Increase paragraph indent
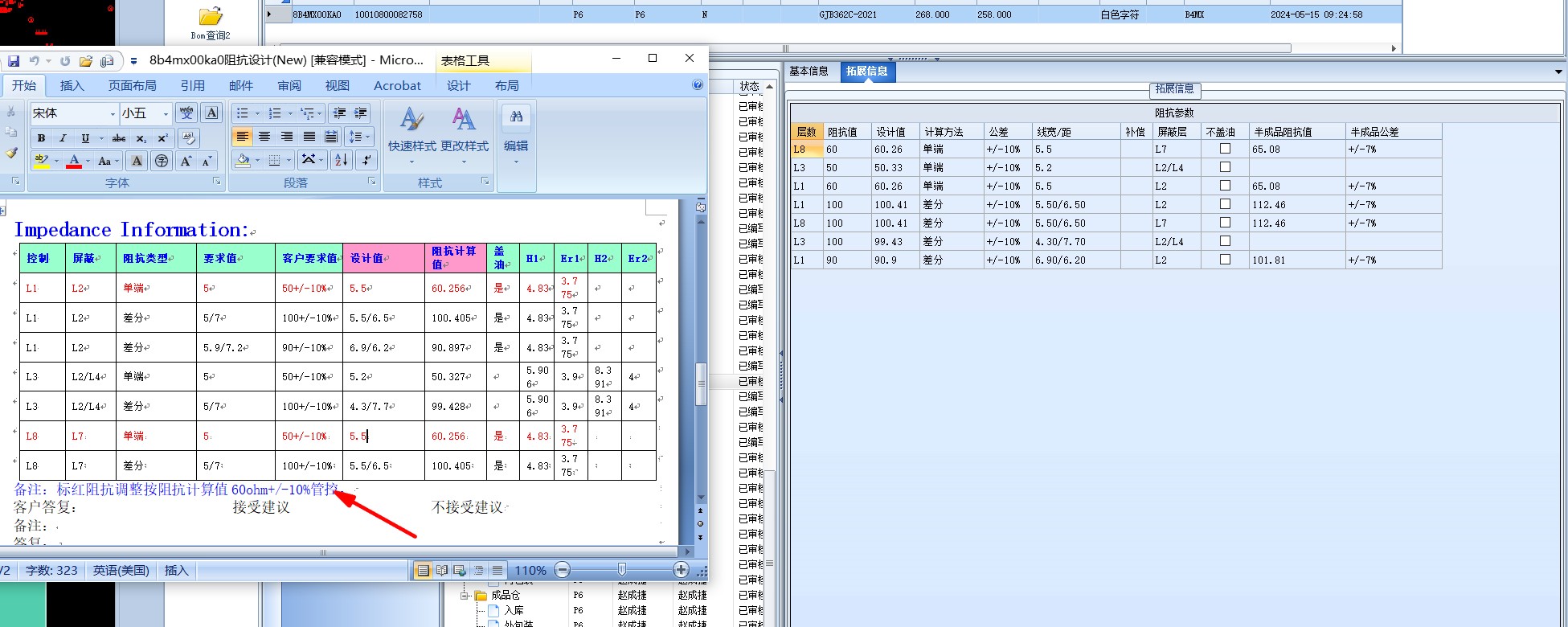1568x627 pixels. (361, 113)
